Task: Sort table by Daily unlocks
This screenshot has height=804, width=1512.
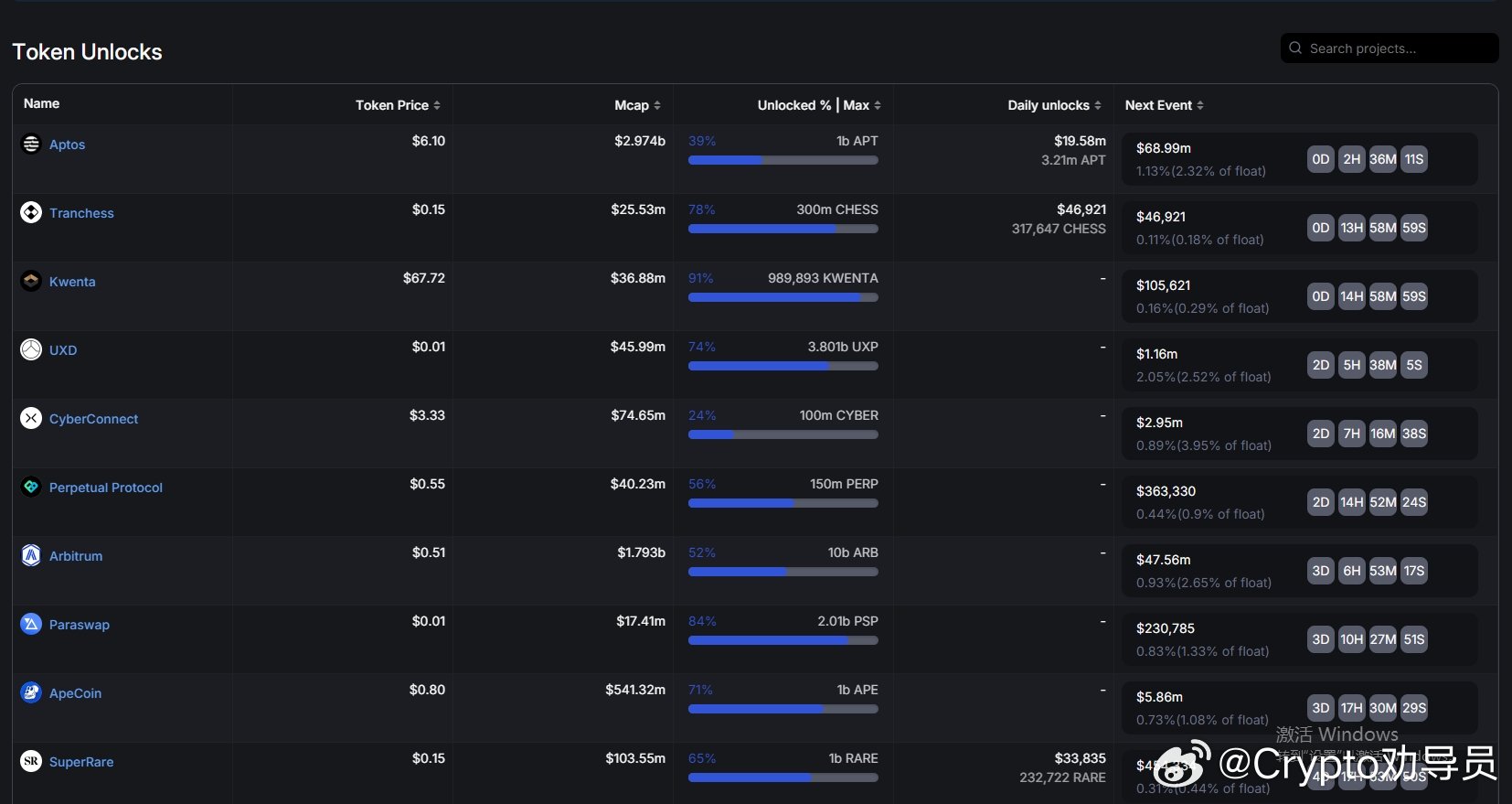Action: (x=1054, y=105)
